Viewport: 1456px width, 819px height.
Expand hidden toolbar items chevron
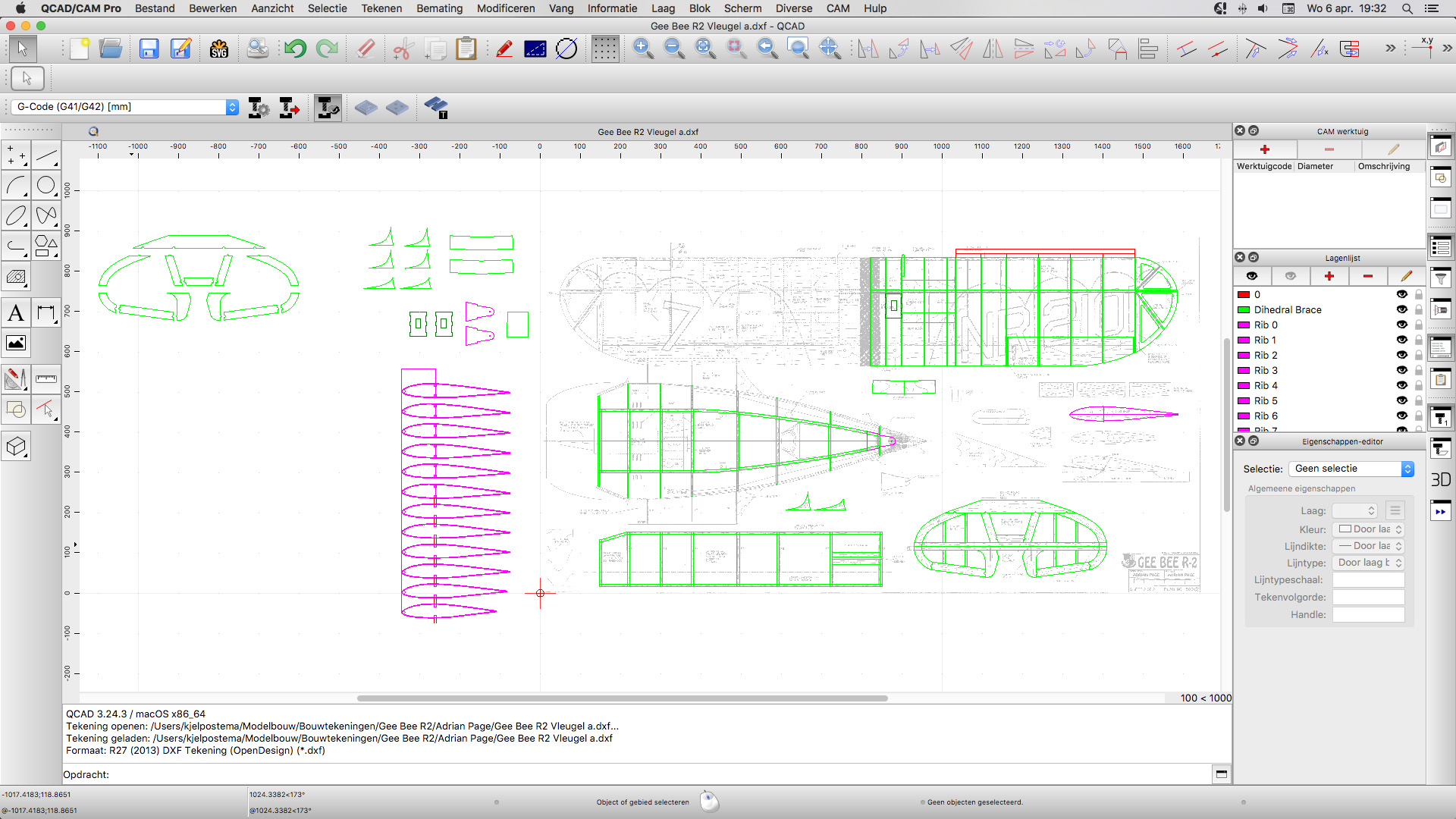click(x=1390, y=49)
